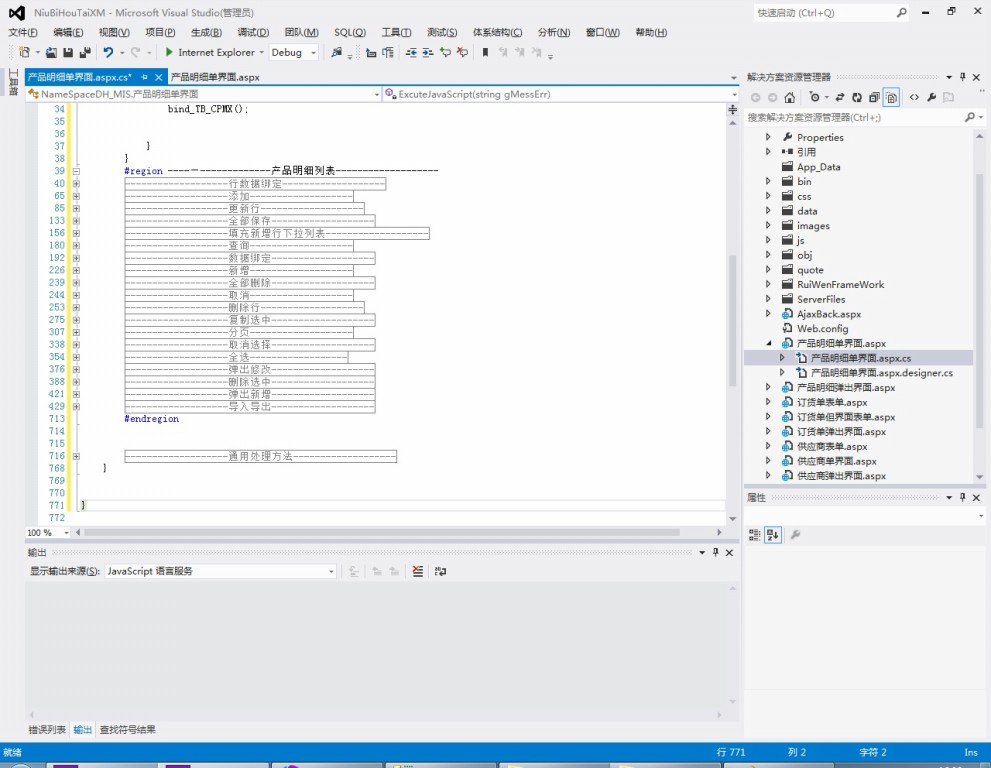Open the 文件(F) menu
The height and width of the screenshot is (768, 991).
click(x=23, y=32)
